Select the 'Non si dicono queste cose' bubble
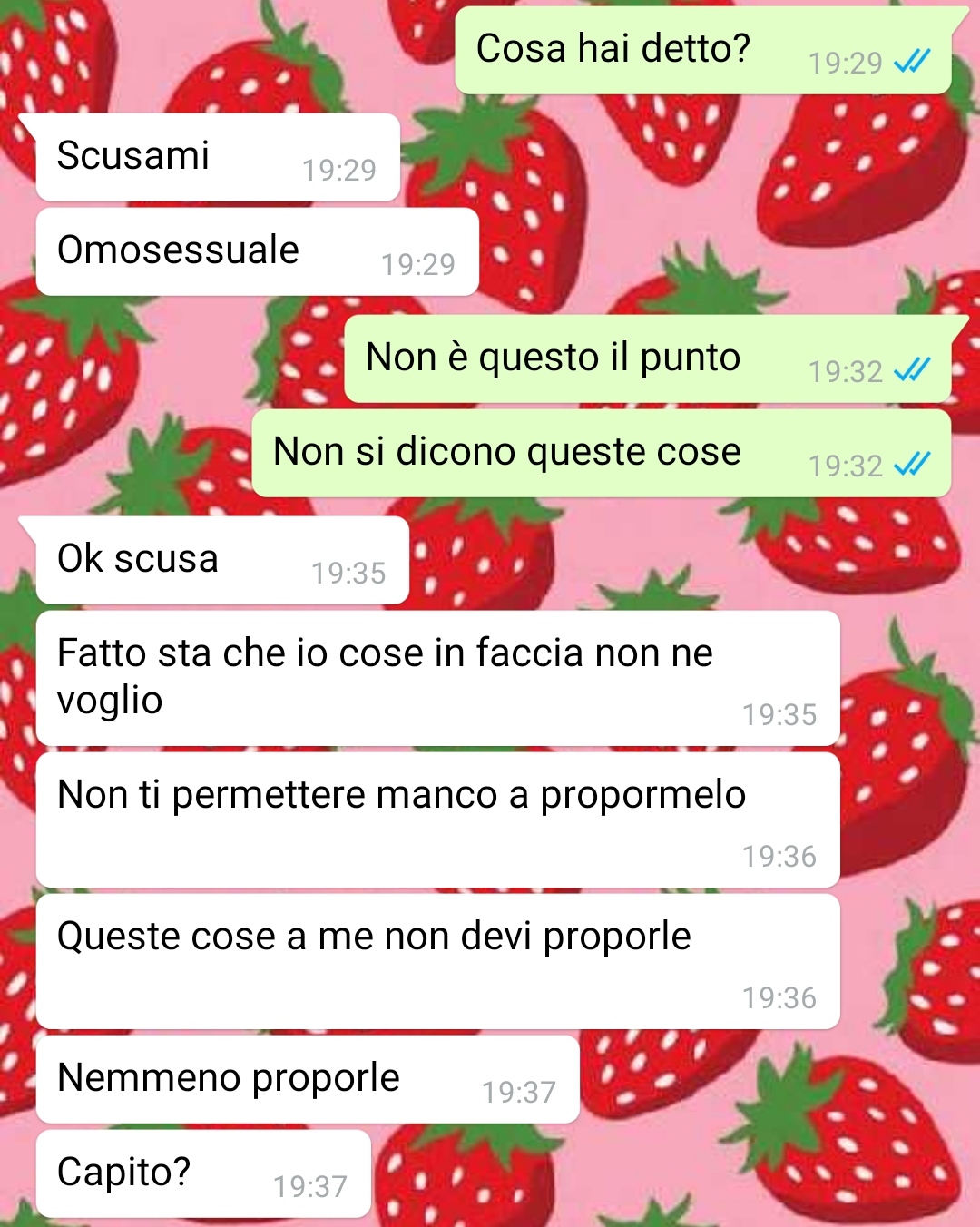 tap(602, 454)
